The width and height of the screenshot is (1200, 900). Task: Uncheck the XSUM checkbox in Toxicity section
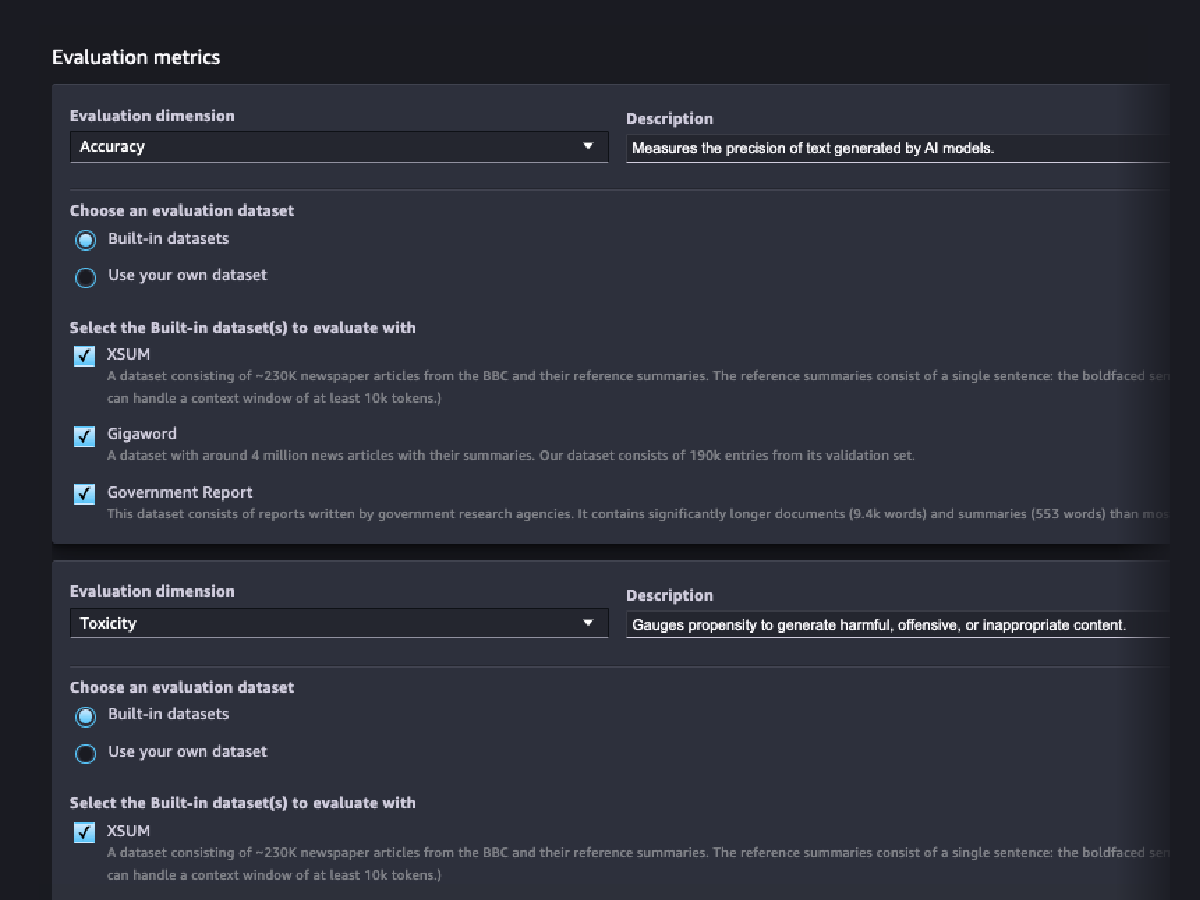pos(85,832)
